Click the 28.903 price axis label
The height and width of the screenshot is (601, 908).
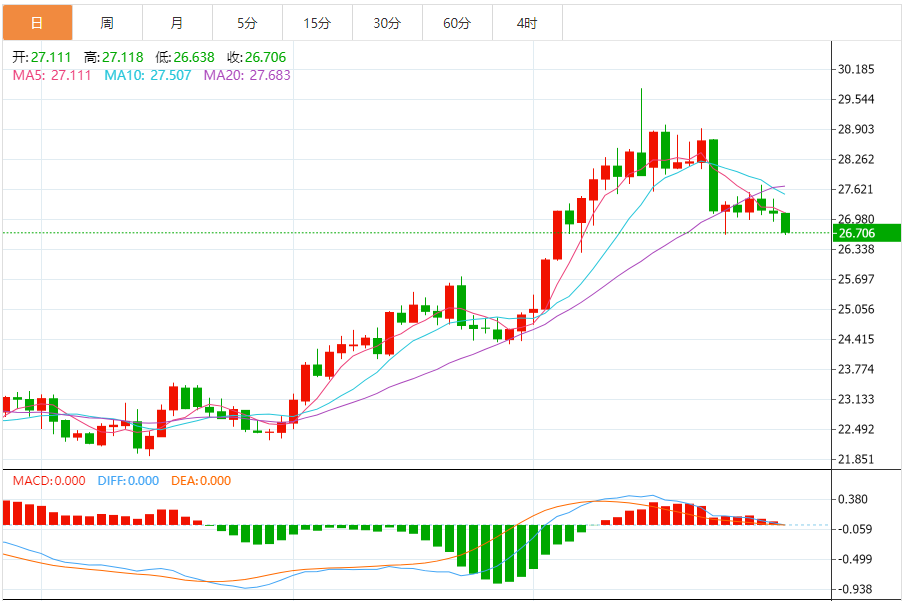856,129
